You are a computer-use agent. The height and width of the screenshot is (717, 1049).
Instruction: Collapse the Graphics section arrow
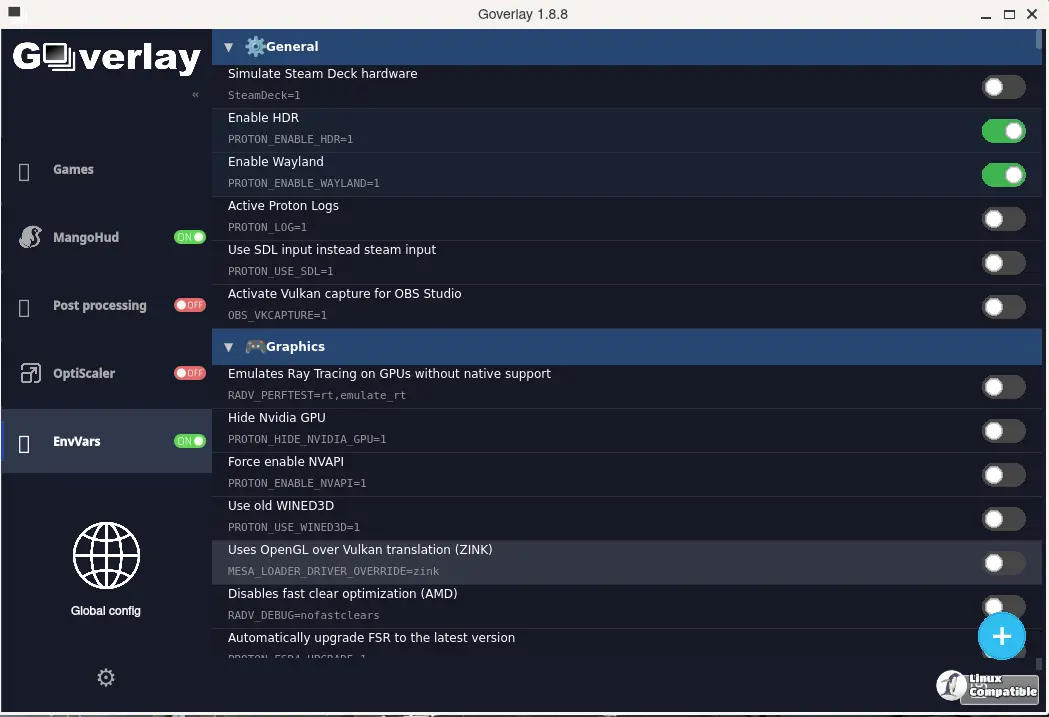coord(229,347)
